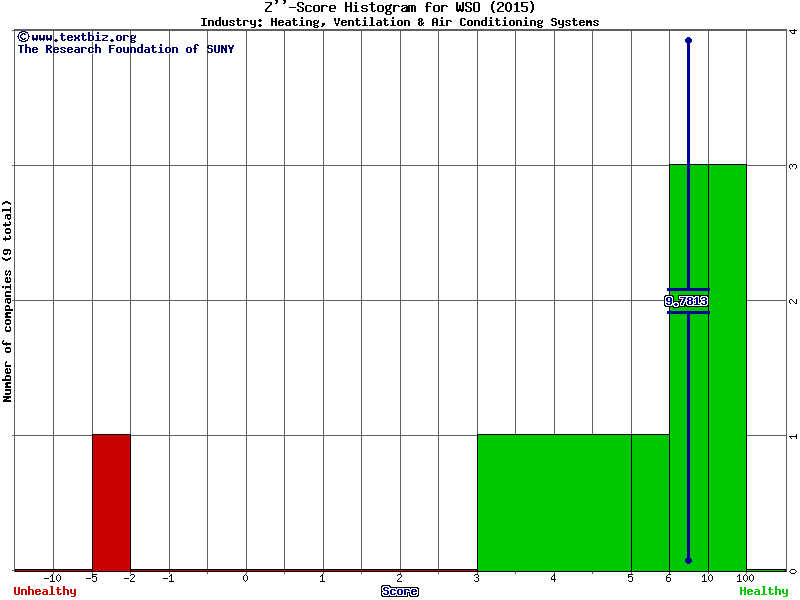Click the Number of companies y-axis label
800x600 pixels.
tap(8, 301)
